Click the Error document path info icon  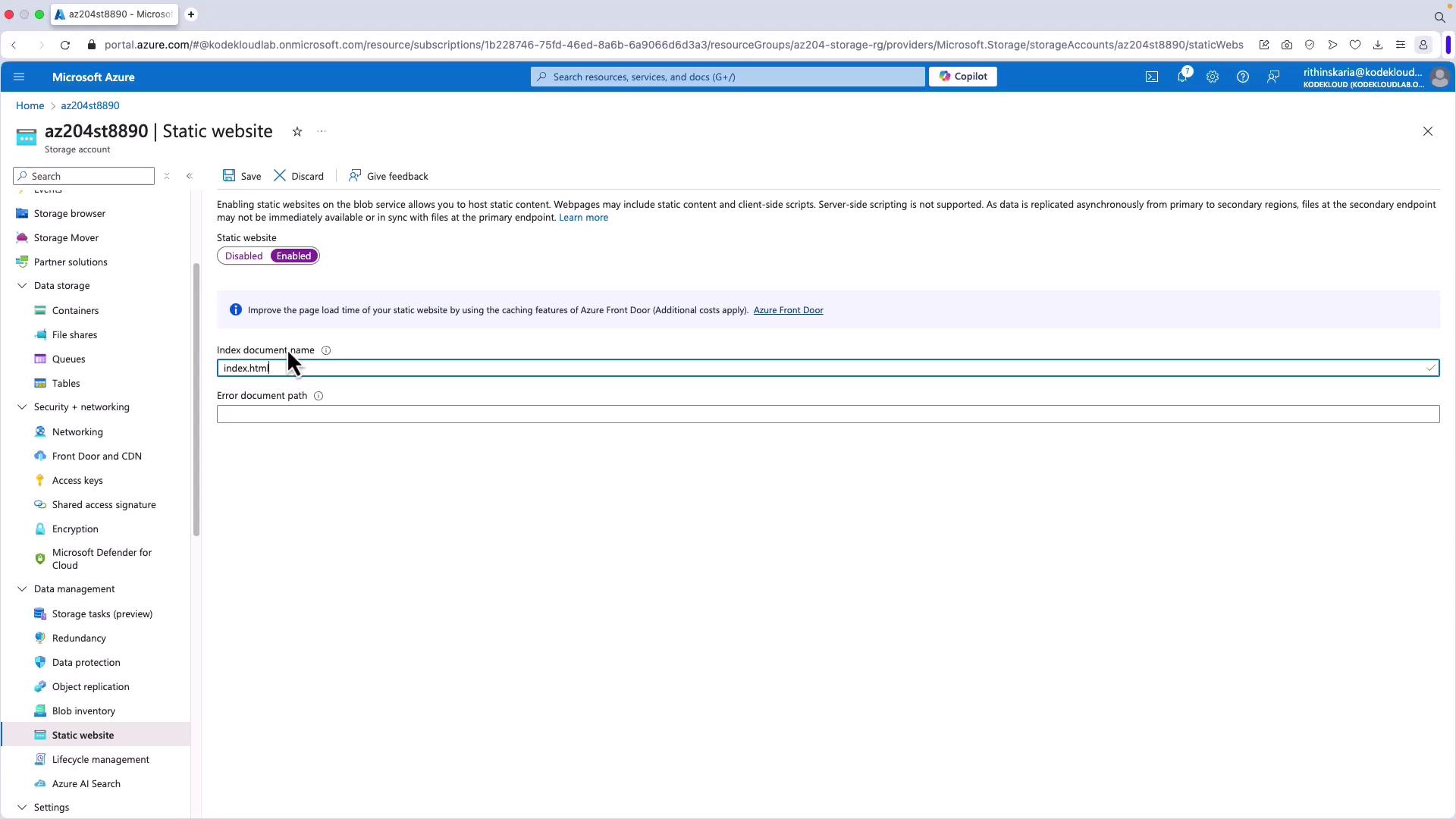coord(318,396)
